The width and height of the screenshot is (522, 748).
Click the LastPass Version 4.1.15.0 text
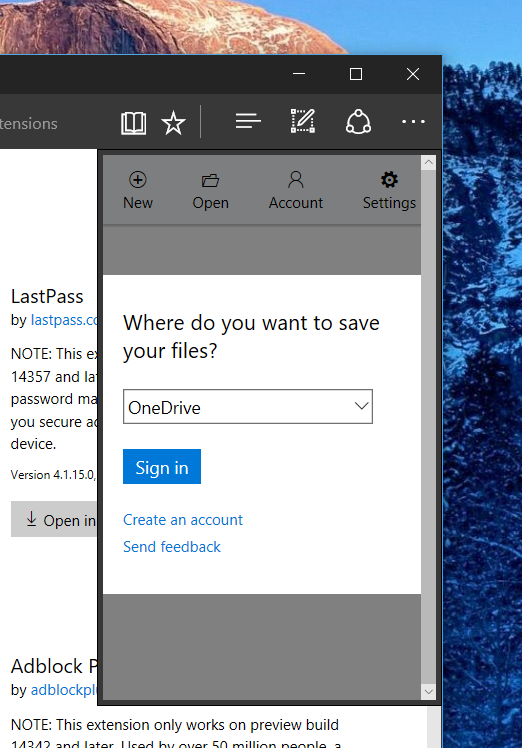click(x=53, y=475)
